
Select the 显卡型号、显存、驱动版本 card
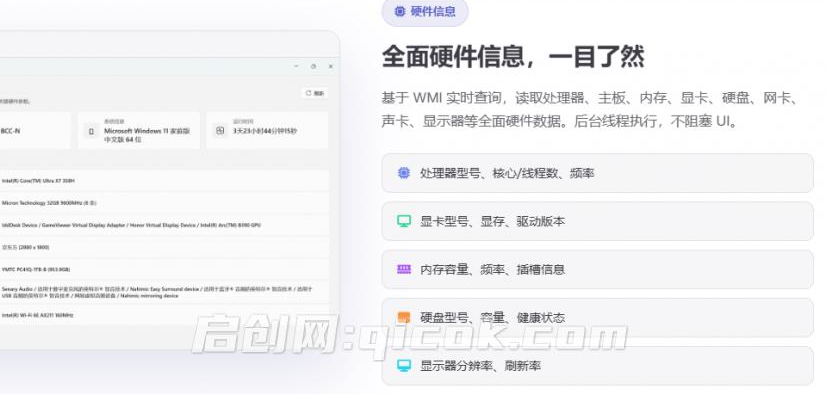598,221
